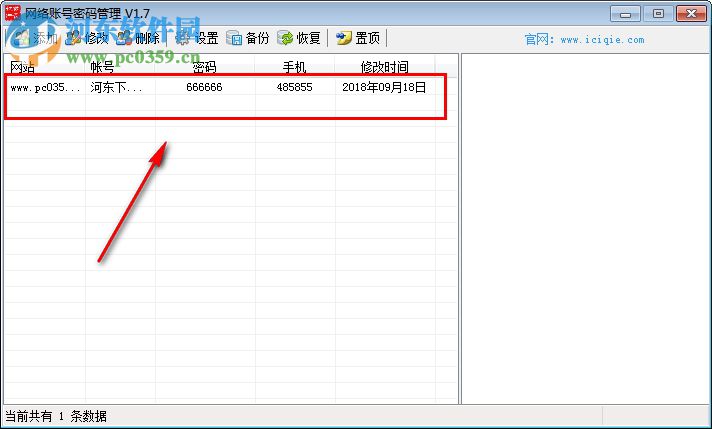Click the 删除 (Delete) toolbar icon
The image size is (712, 429).
[124, 38]
